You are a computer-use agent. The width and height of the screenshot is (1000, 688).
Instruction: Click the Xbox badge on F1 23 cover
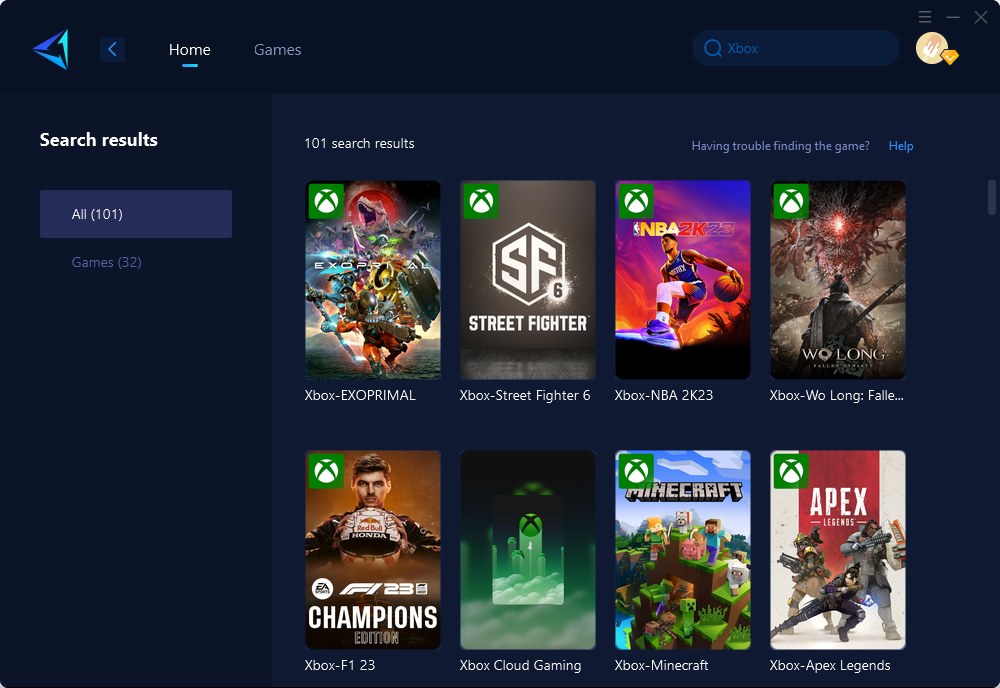pyautogui.click(x=327, y=471)
